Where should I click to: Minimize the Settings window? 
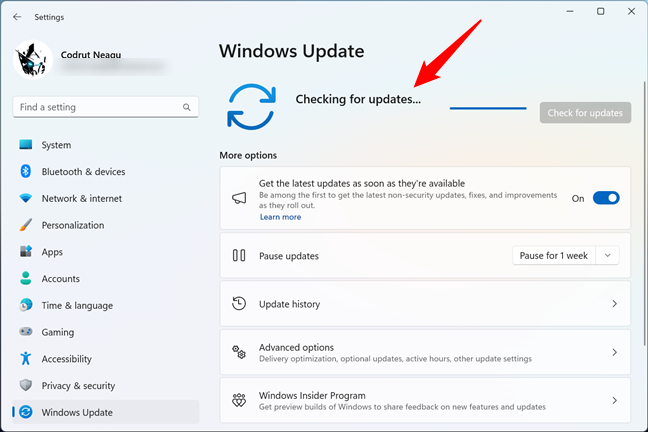coord(570,12)
